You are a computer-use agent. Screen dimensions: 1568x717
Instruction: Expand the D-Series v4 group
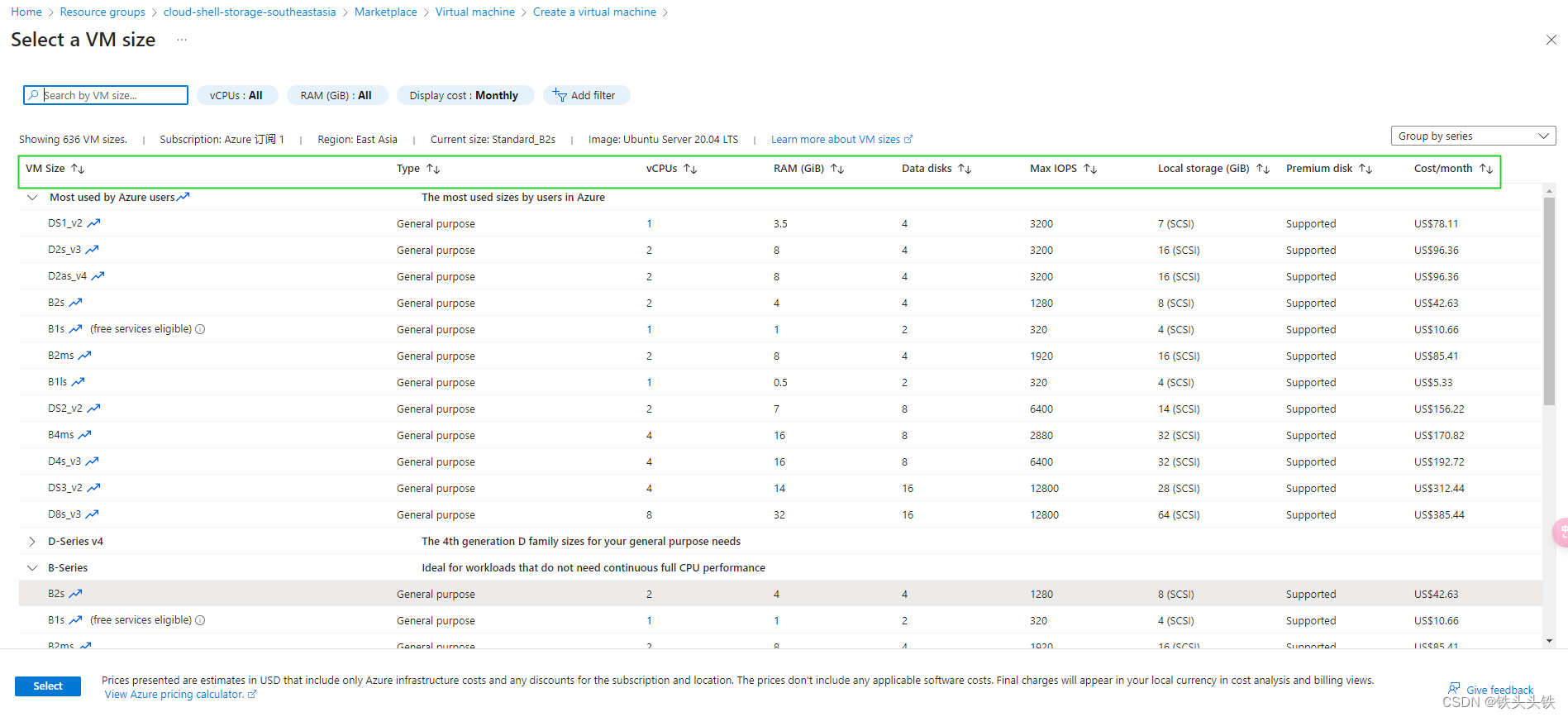(32, 542)
